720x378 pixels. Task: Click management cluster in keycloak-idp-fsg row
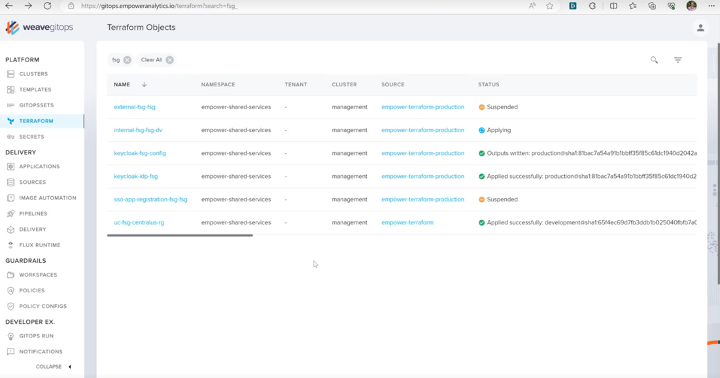click(349, 176)
